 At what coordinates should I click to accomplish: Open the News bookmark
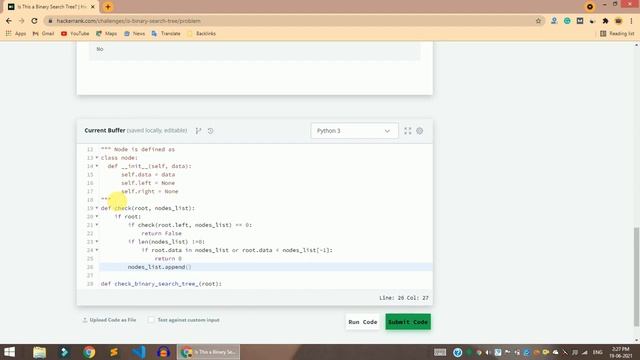tap(134, 33)
